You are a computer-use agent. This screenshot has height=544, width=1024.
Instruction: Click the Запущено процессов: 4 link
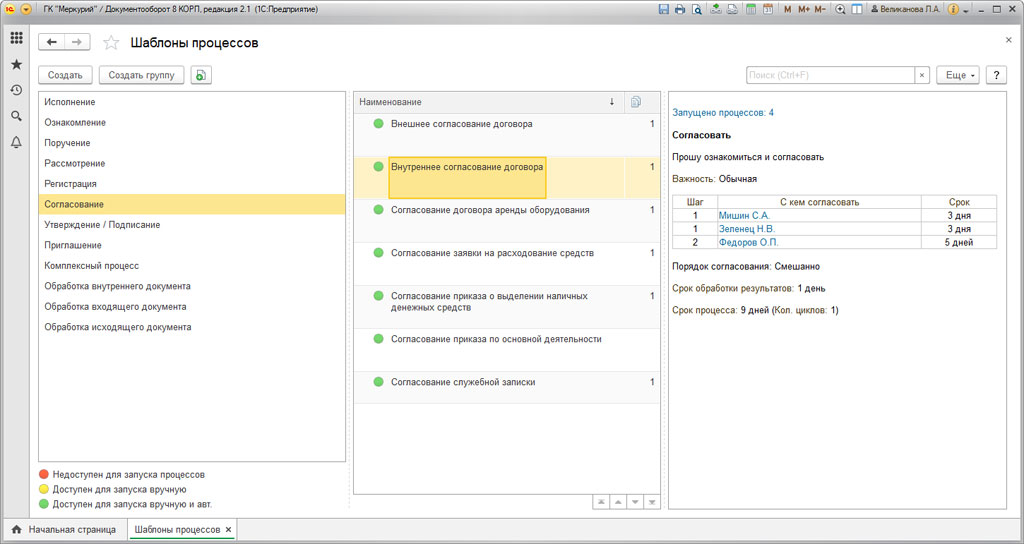[x=723, y=113]
